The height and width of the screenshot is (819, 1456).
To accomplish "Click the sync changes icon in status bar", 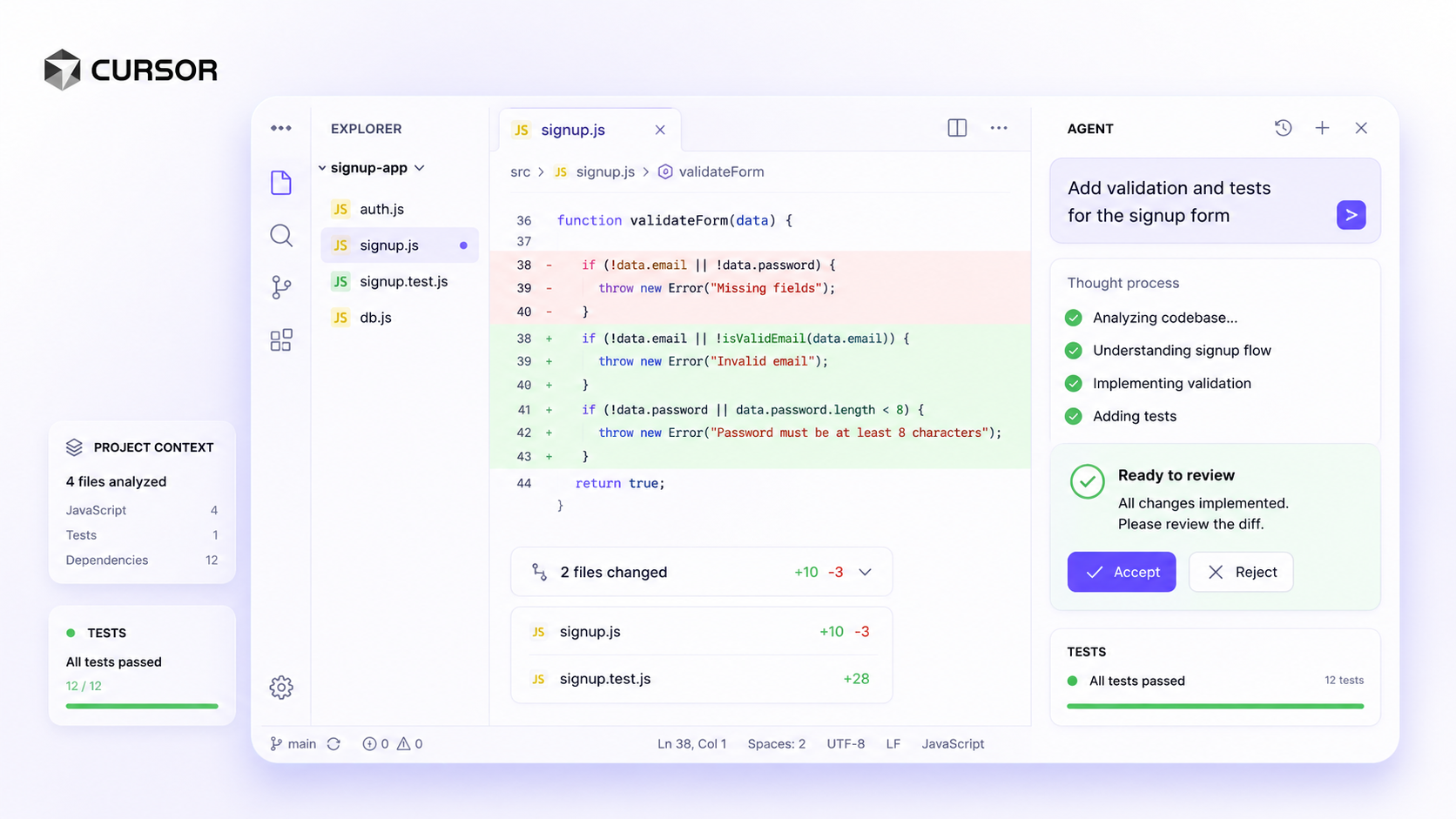I will tap(334, 744).
